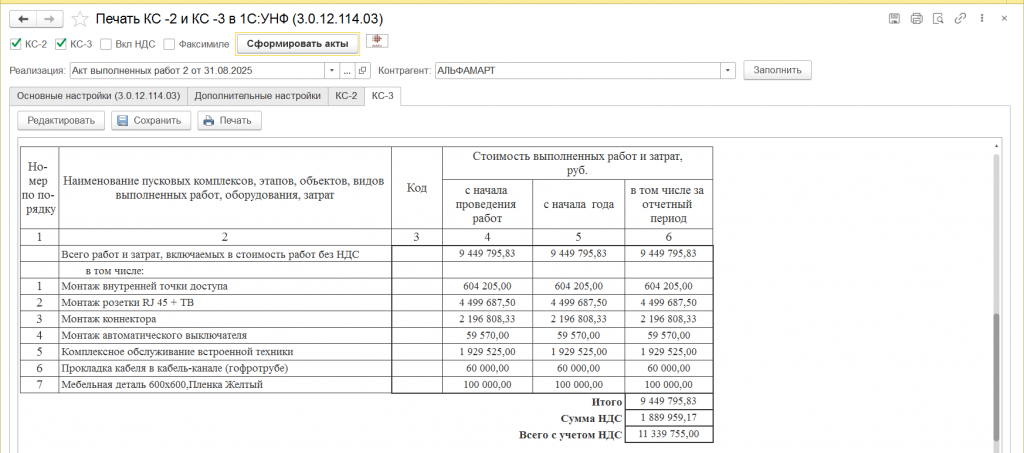Select row Мебельная деталь 600x600,Пленка Желтый
Image resolution: width=1024 pixels, height=453 pixels.
[366, 384]
